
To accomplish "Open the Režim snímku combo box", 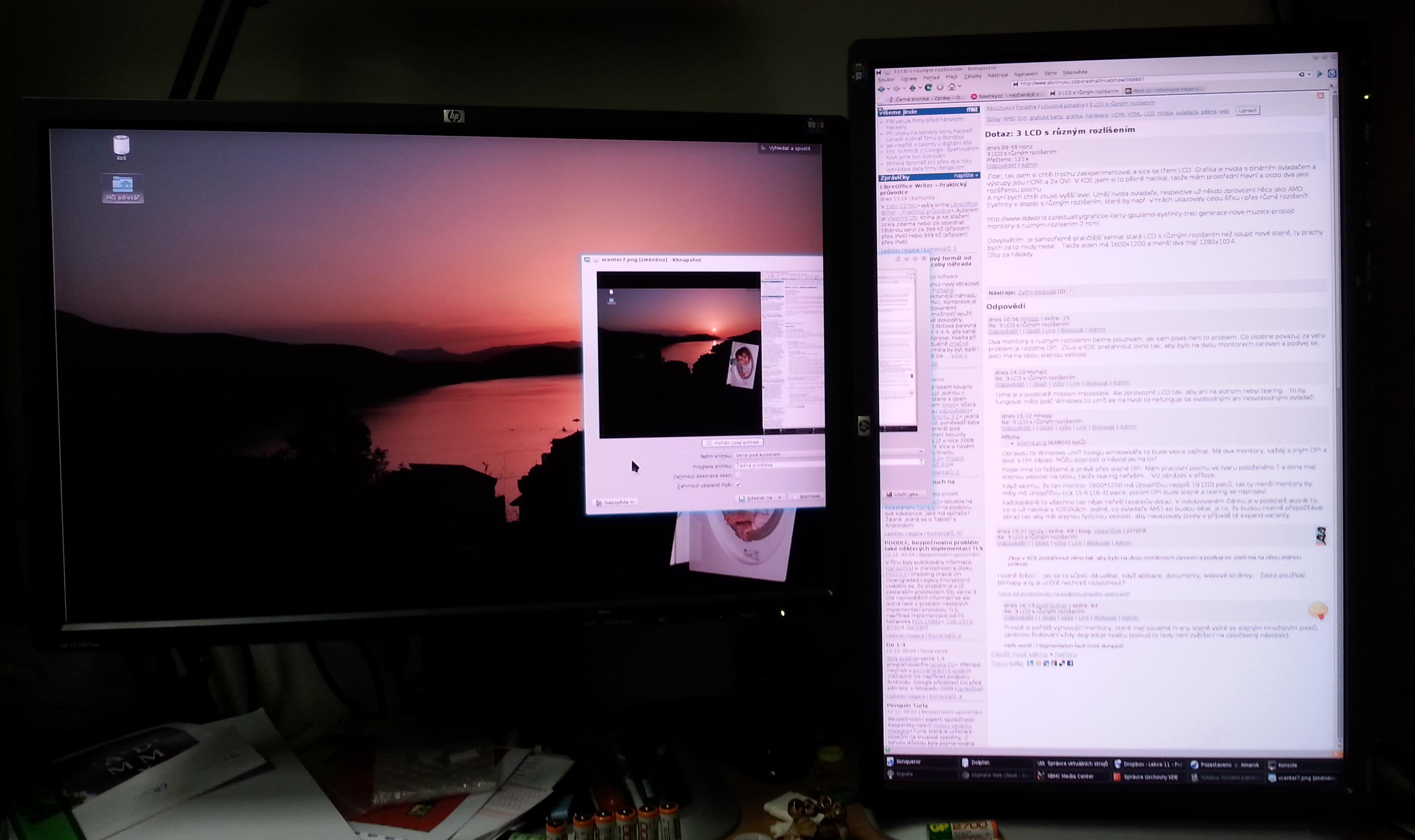I will tap(779, 455).
